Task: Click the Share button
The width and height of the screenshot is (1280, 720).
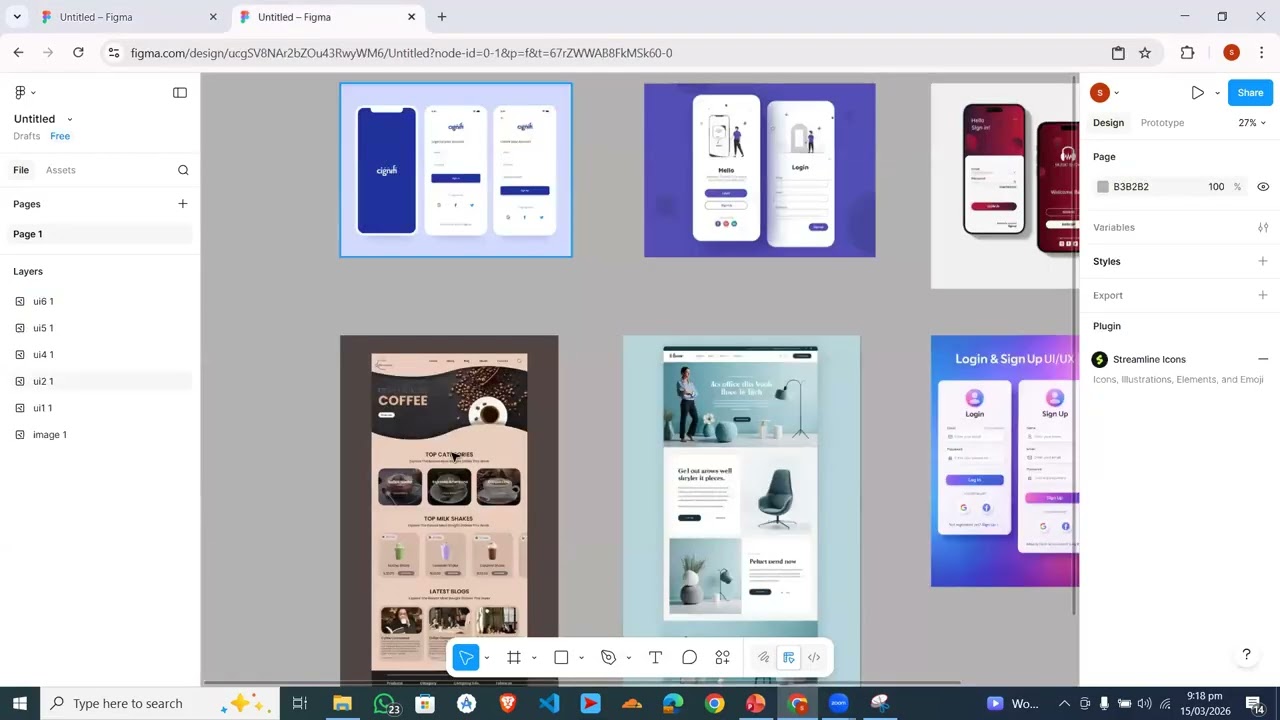Action: [x=1250, y=93]
